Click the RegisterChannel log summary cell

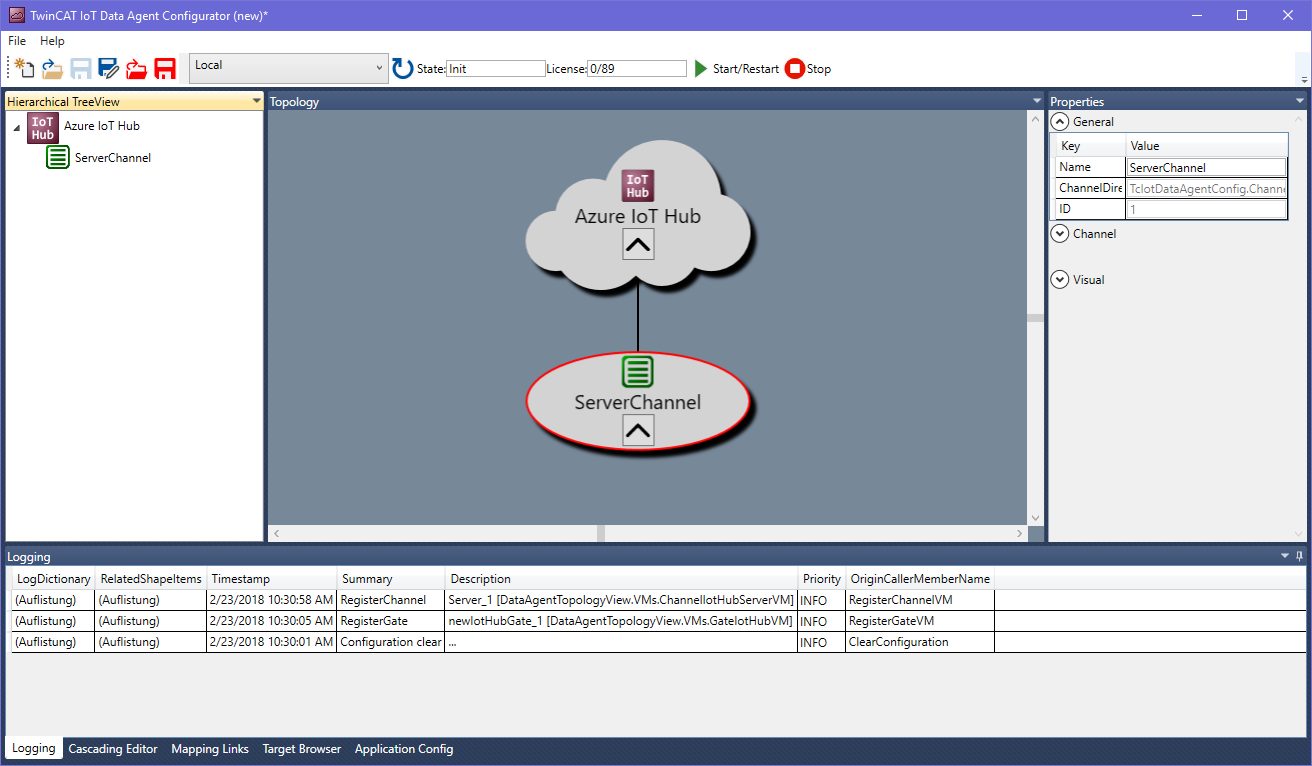pyautogui.click(x=390, y=600)
